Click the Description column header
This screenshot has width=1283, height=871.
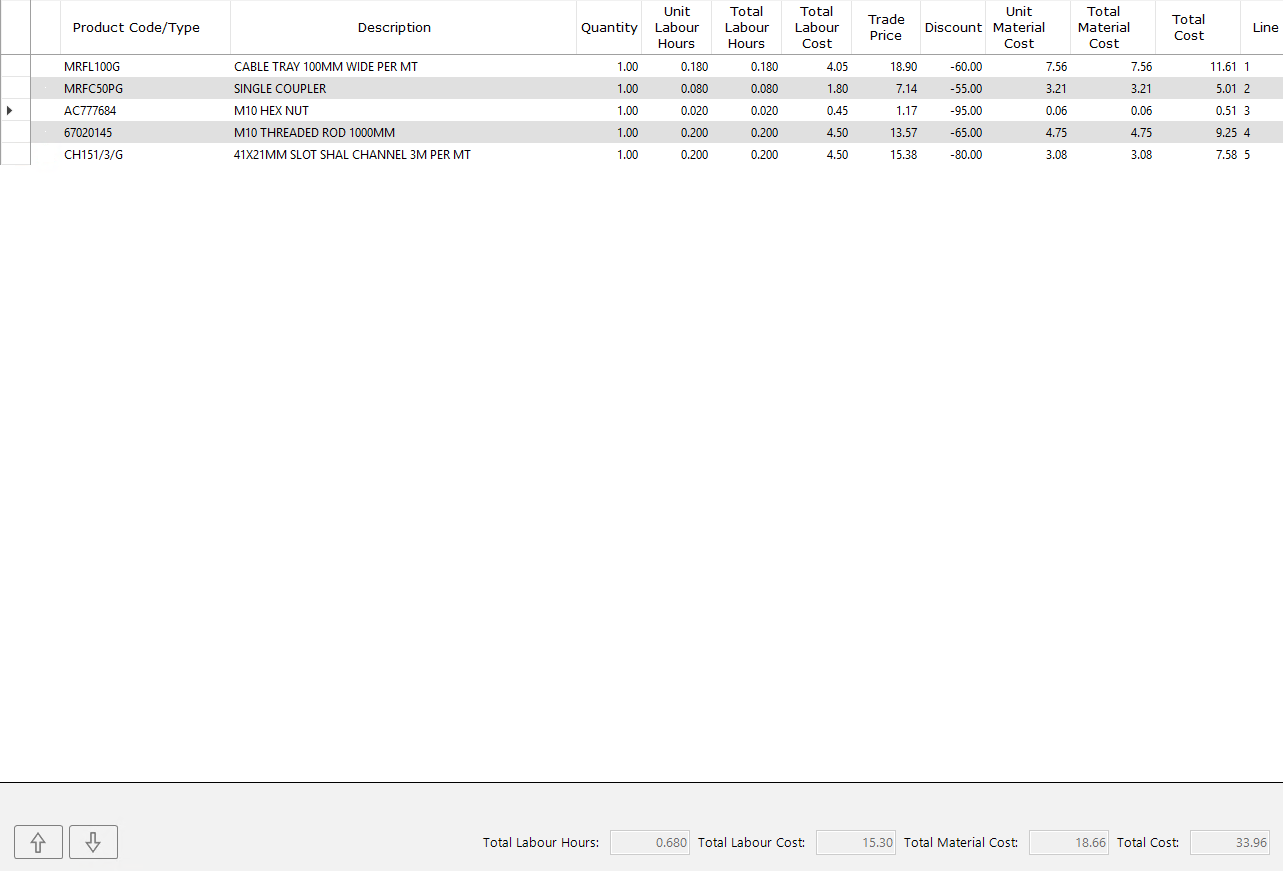394,28
